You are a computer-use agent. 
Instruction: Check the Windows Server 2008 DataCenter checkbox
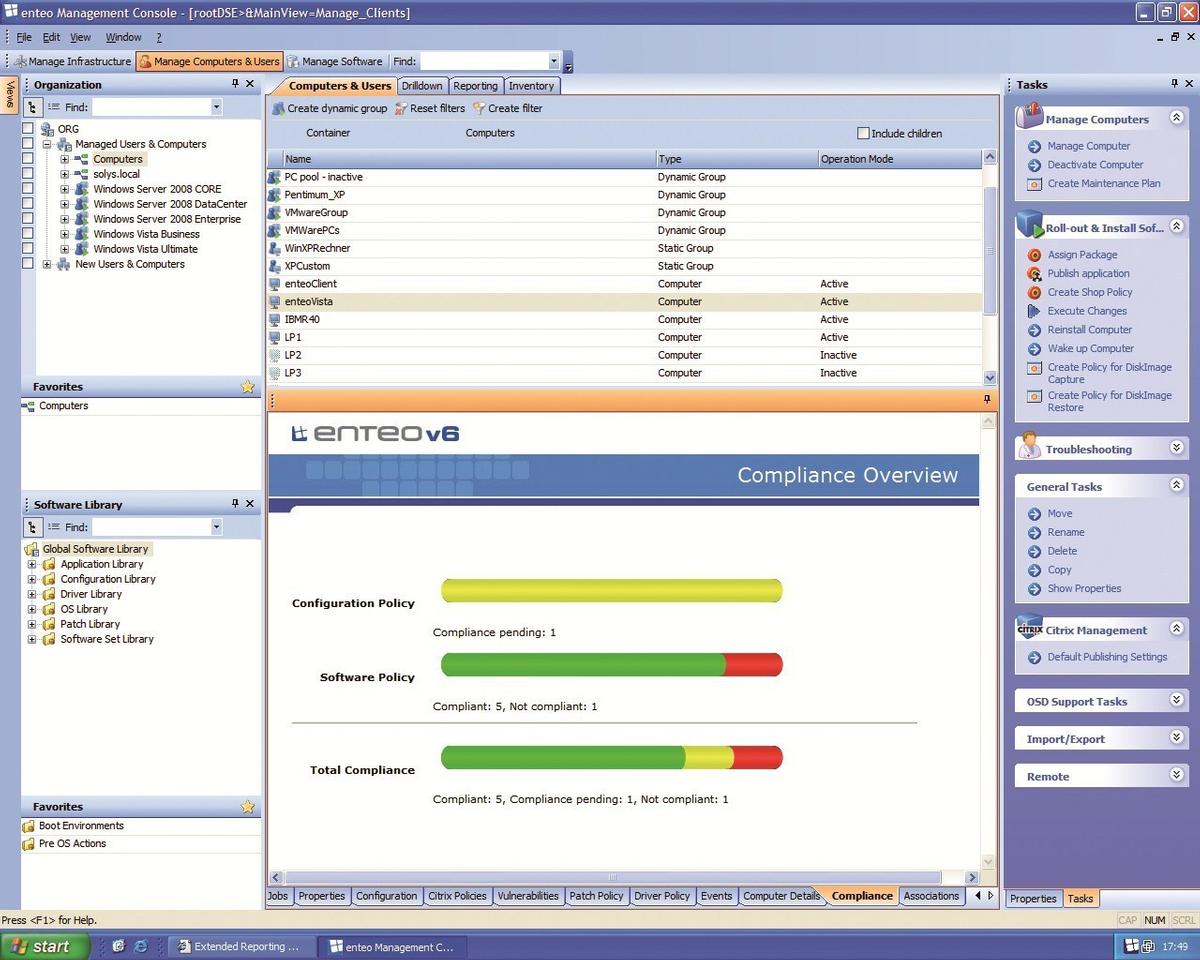(x=28, y=204)
